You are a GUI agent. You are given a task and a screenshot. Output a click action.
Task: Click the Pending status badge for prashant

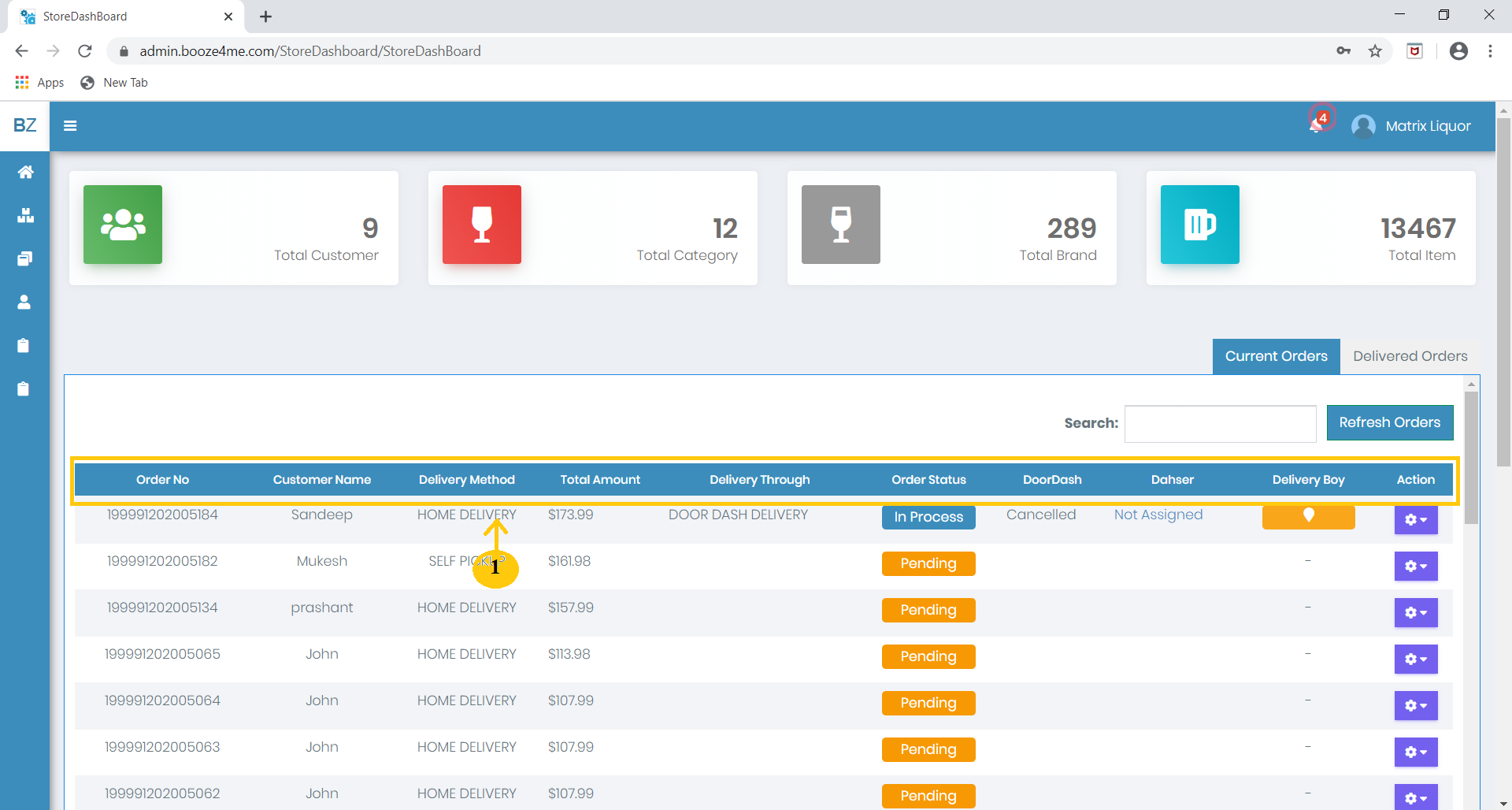(928, 610)
